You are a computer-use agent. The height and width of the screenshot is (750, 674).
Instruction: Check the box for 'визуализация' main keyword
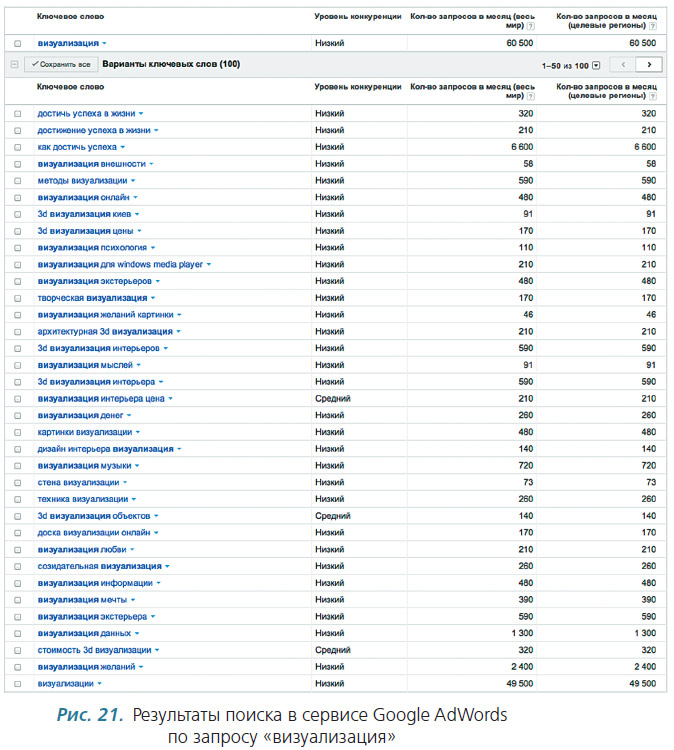coord(18,44)
